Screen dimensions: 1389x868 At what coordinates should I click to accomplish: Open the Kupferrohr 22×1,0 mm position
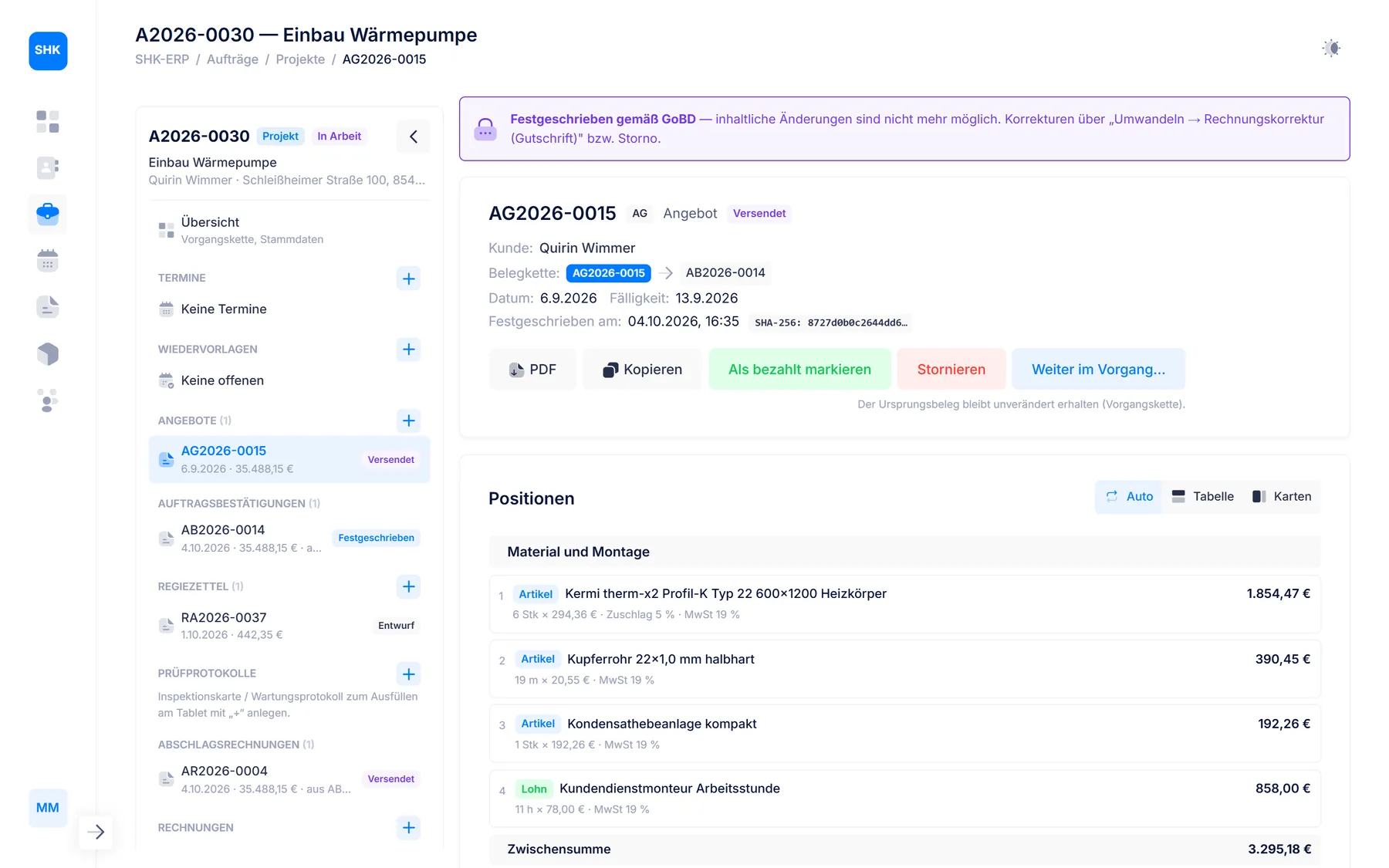904,669
